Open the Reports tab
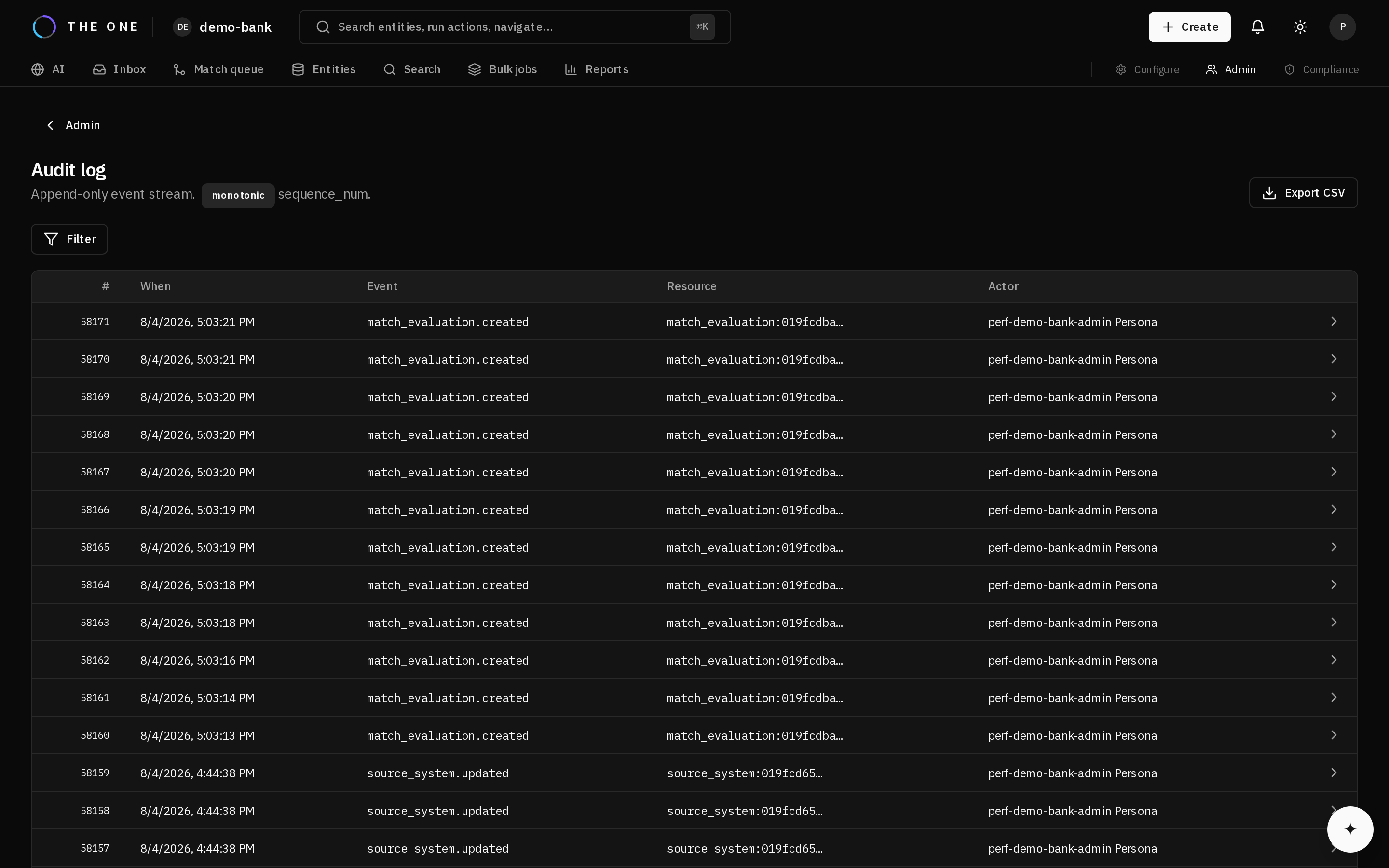Screen dimensions: 1389x868 (596, 69)
